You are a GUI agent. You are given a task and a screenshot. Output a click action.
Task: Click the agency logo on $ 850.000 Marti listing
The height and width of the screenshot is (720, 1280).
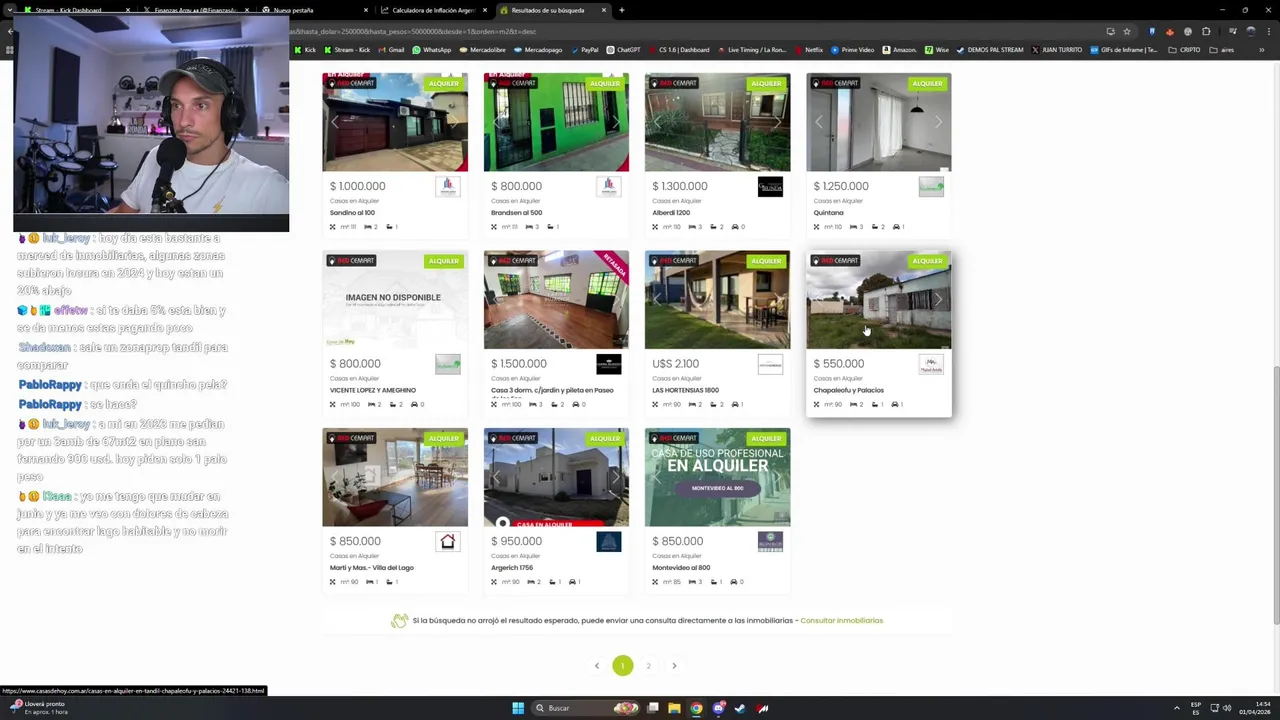click(448, 542)
